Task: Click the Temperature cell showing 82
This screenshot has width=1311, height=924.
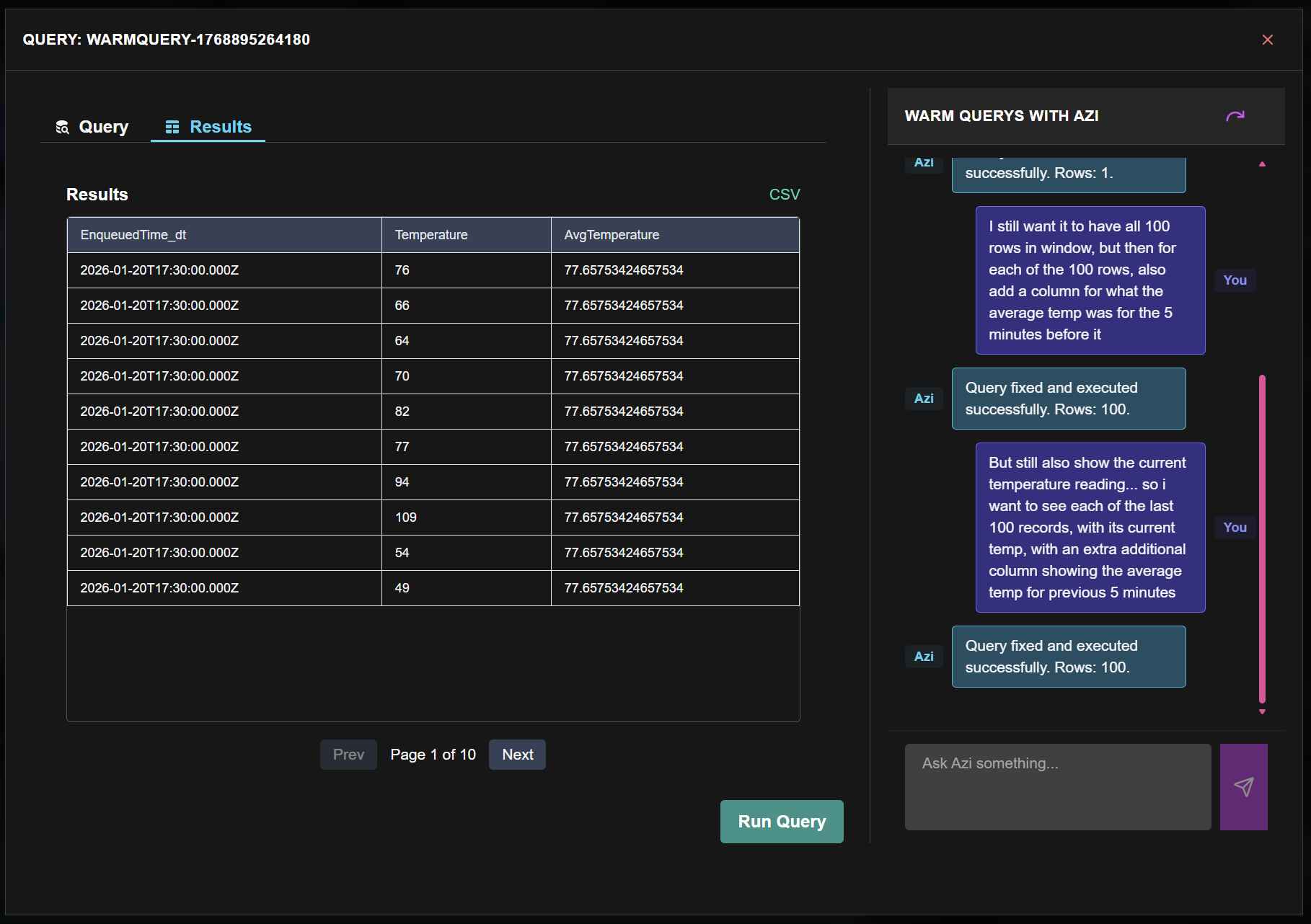Action: (x=467, y=412)
